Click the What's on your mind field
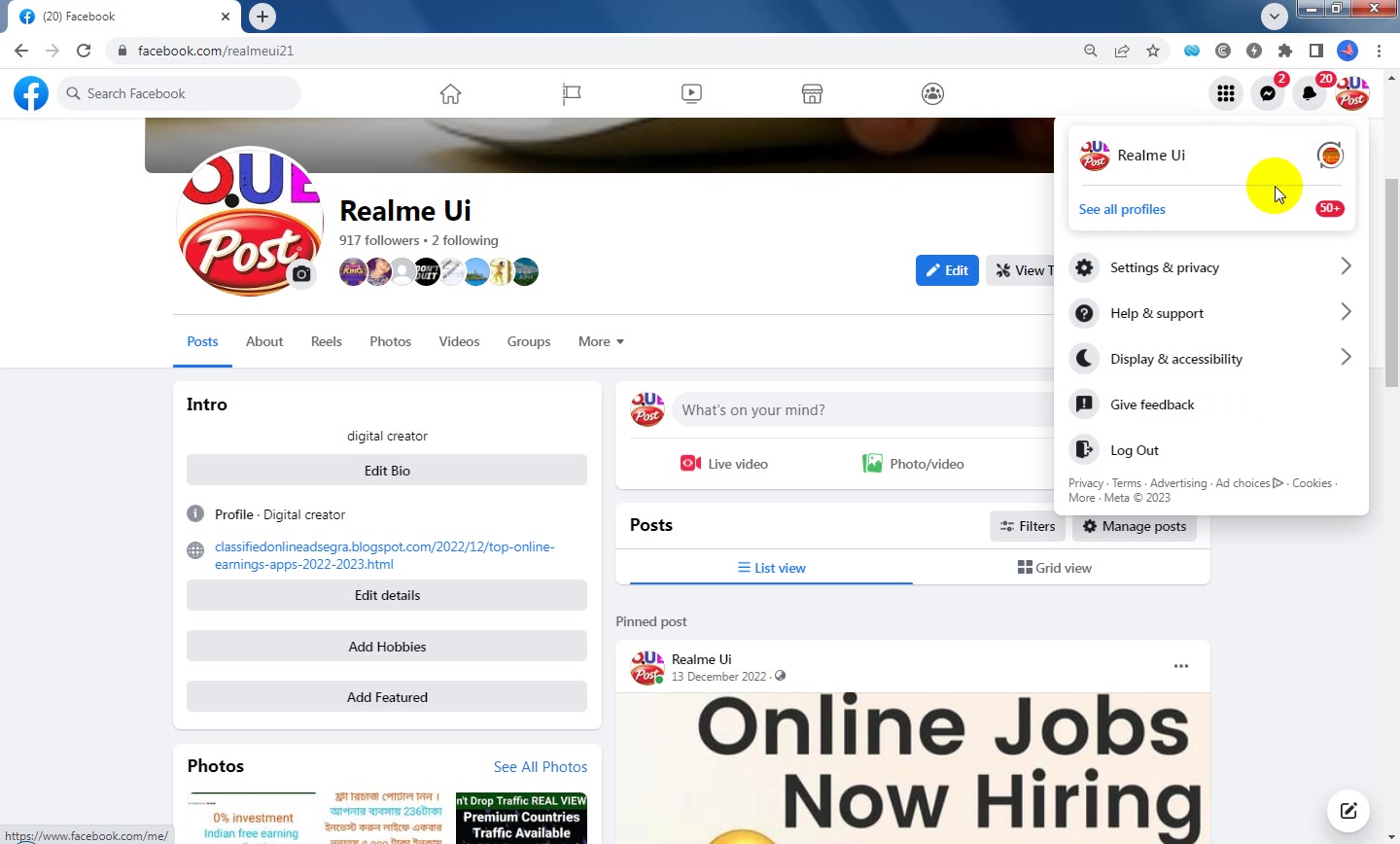 click(865, 410)
